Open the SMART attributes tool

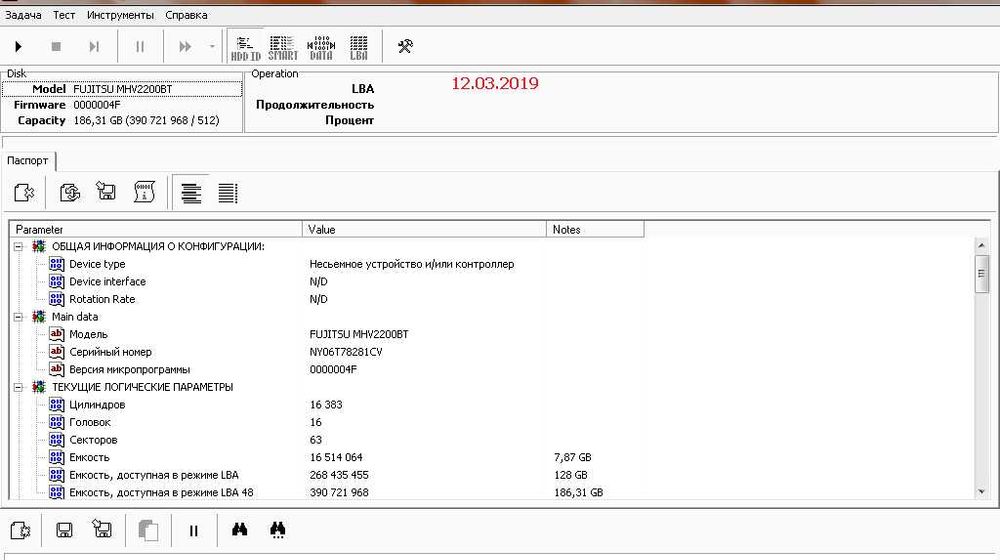[x=283, y=48]
